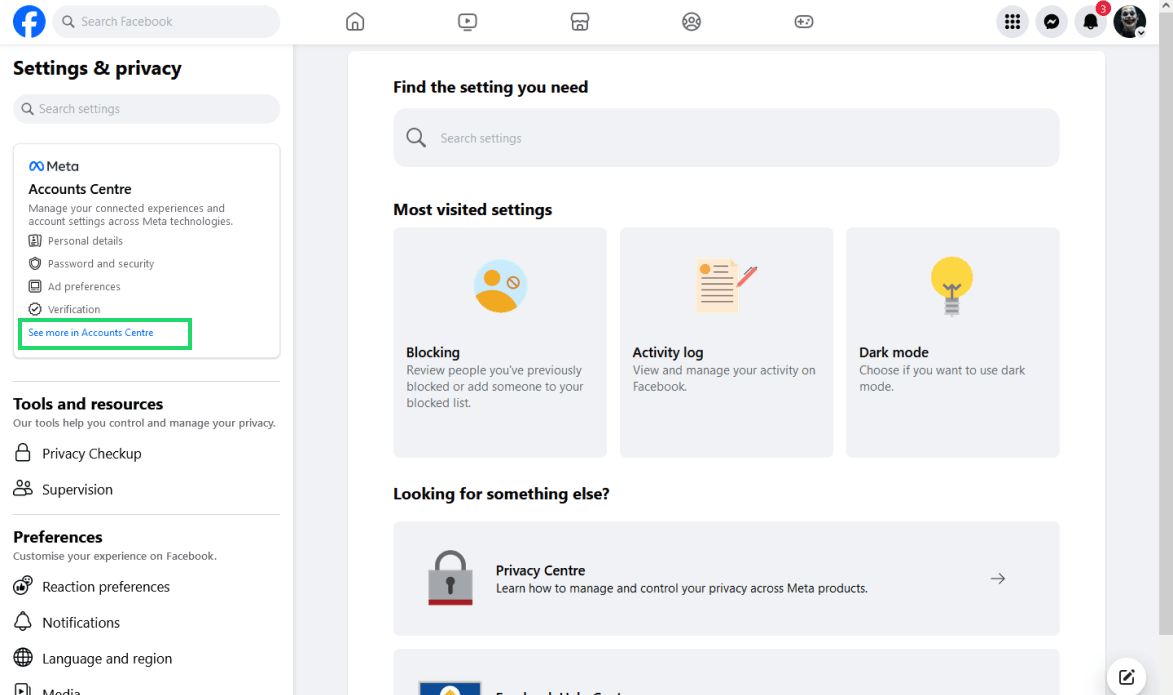Screen dimensions: 1173x695
Task: Click the Facebook logo icon
Action: [x=29, y=21]
